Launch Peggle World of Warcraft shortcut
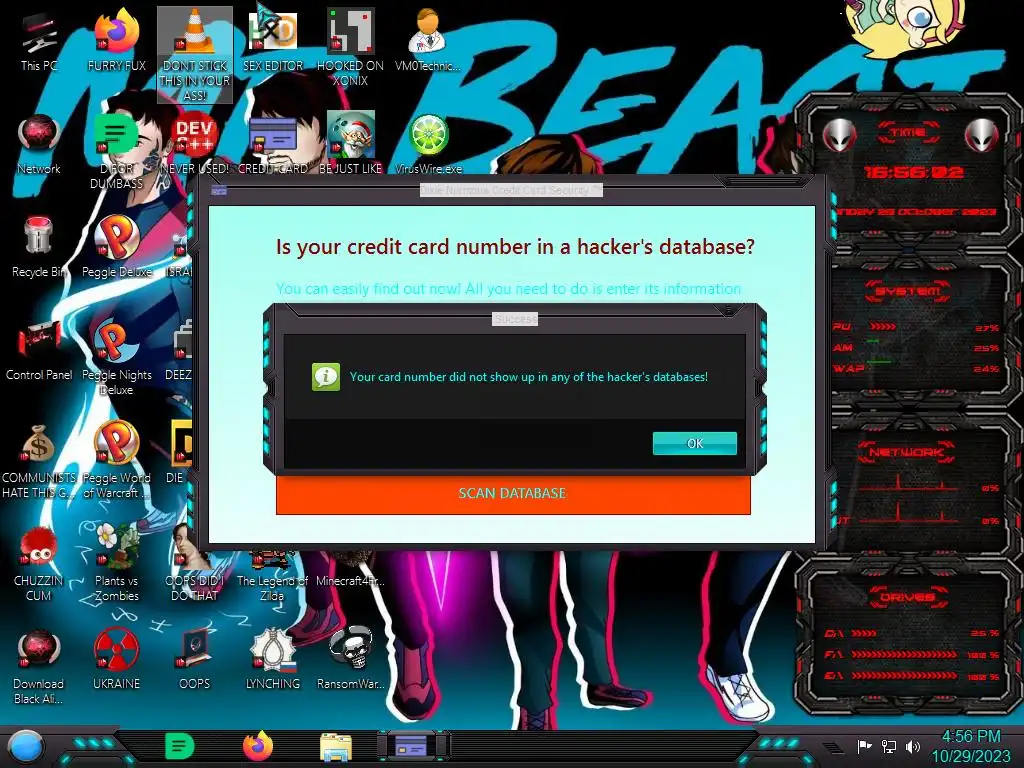1024x768 pixels. (x=116, y=460)
